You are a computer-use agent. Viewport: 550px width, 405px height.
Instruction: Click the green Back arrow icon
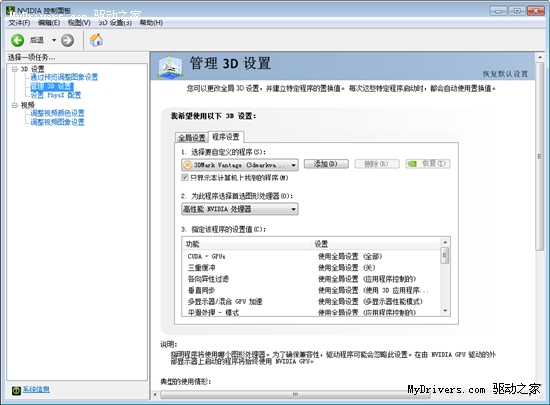point(18,40)
